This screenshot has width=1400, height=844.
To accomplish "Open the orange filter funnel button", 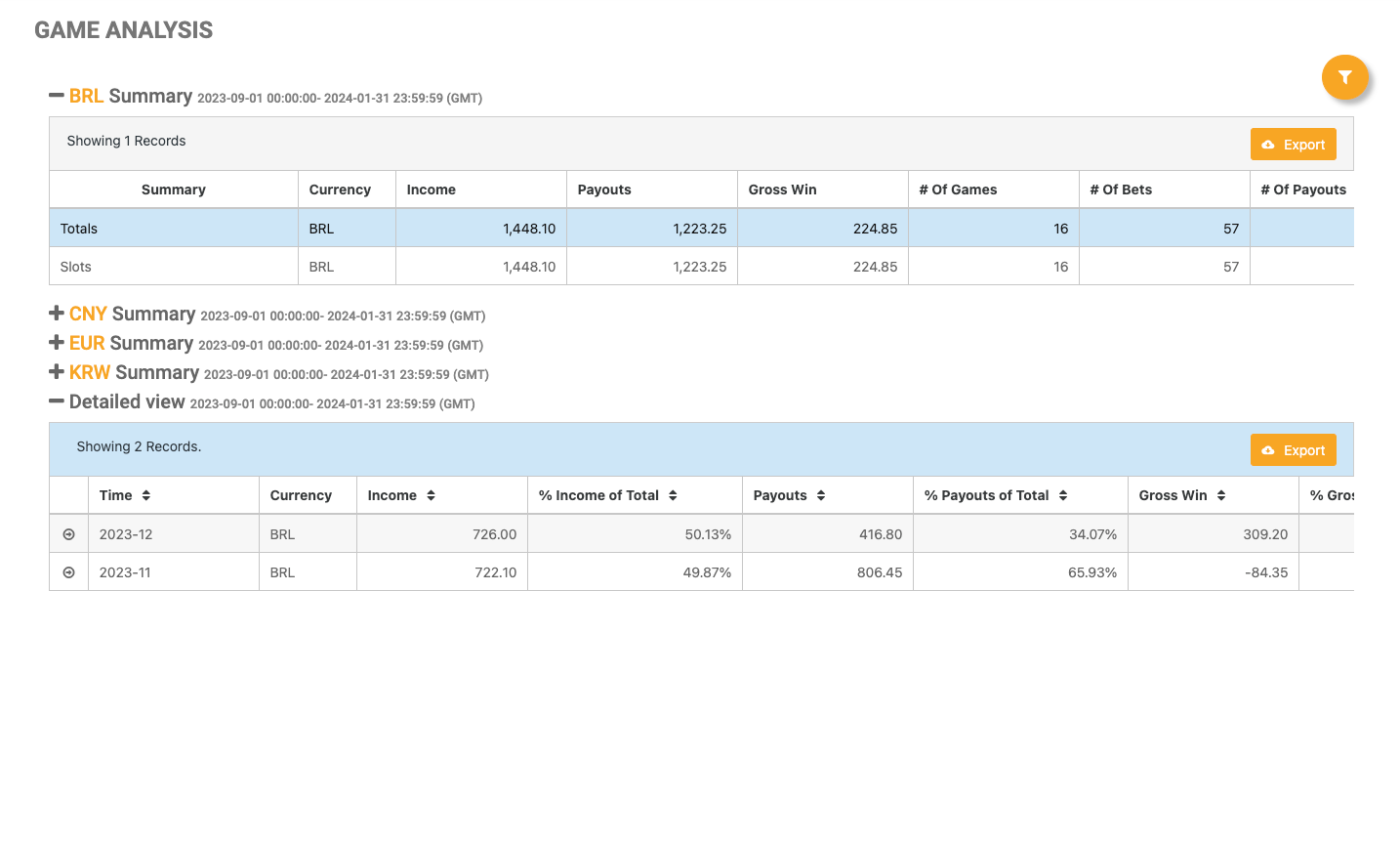I will 1344,77.
